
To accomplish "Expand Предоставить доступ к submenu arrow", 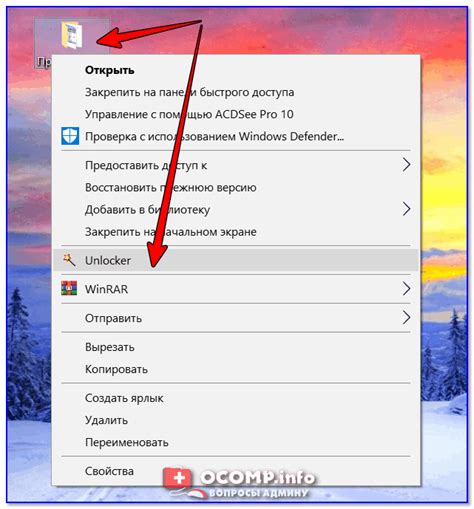I will (406, 165).
